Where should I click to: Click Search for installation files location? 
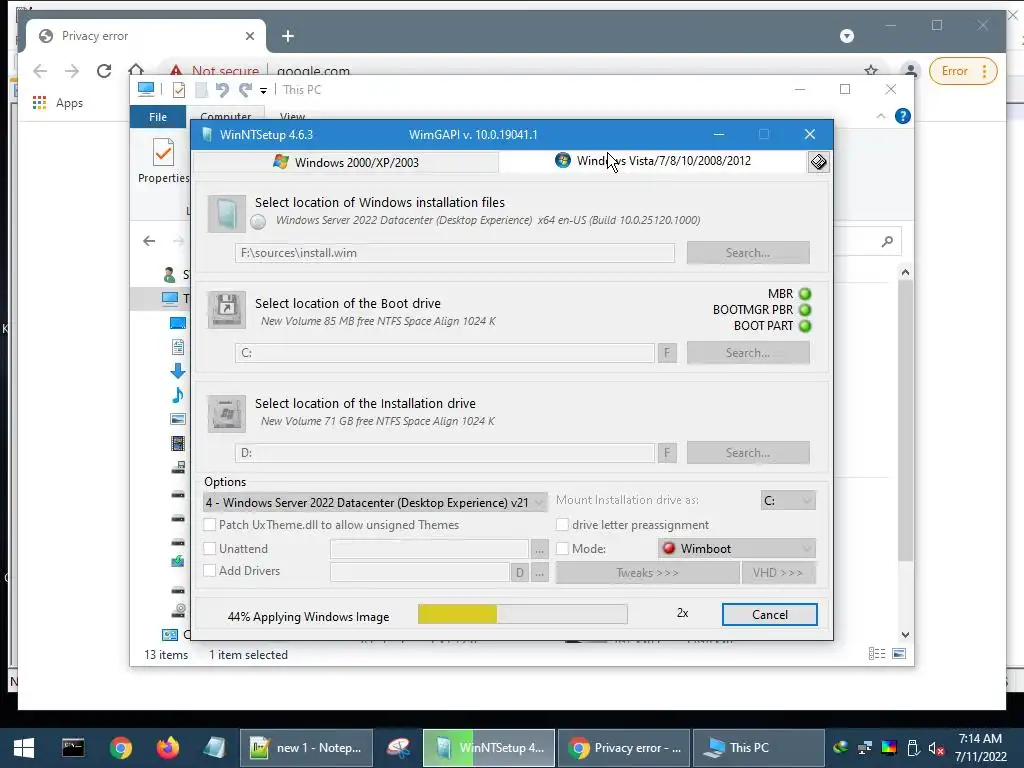click(x=748, y=253)
